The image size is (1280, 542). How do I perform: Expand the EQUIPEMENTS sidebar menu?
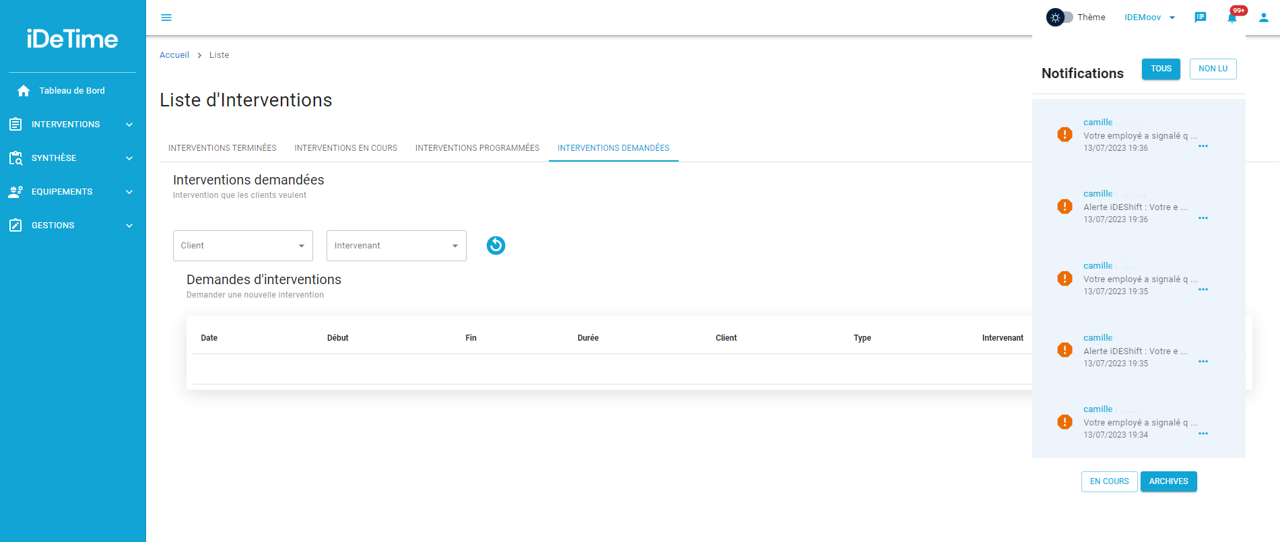72,192
